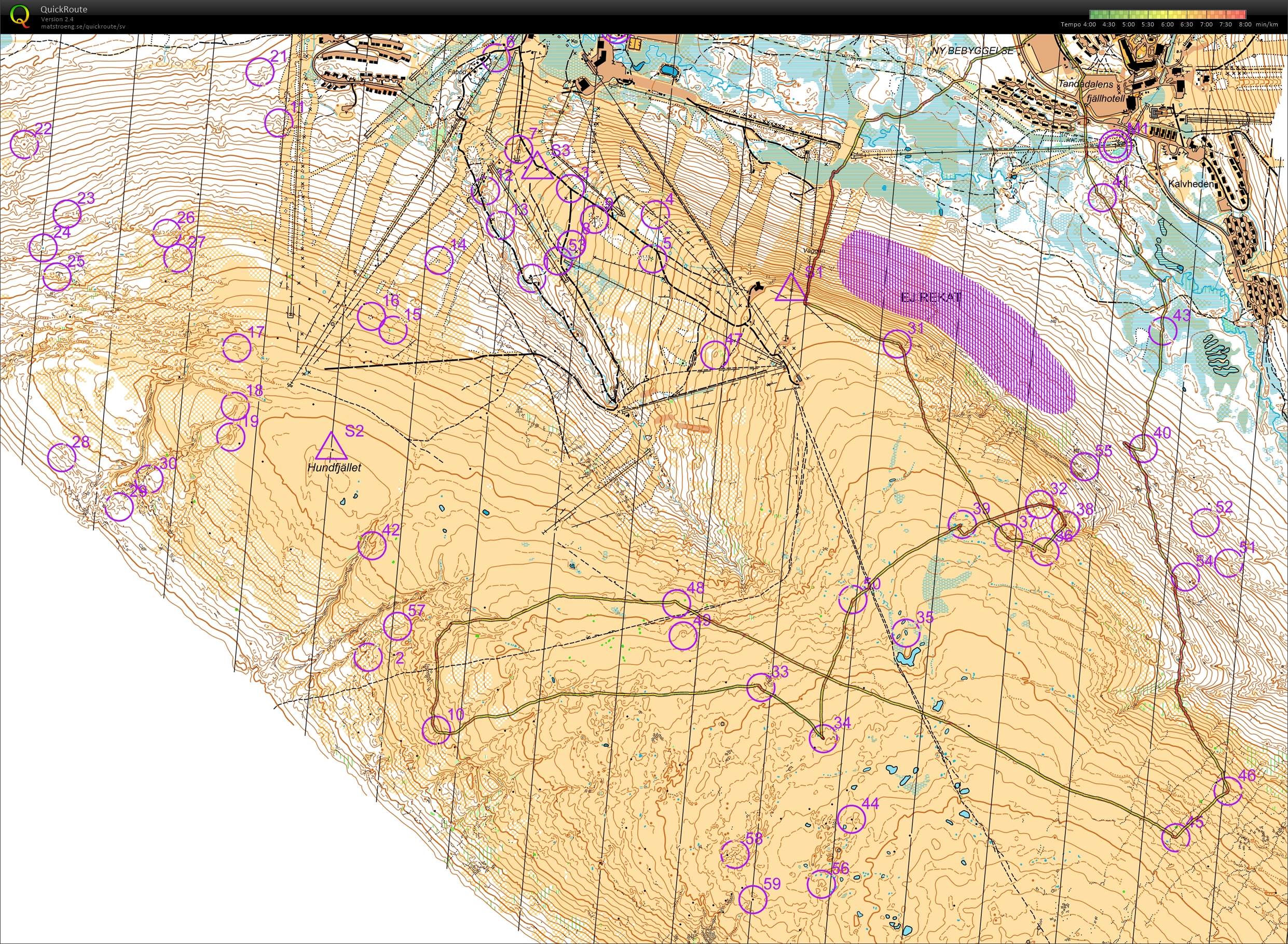Click control circle 5
This screenshot has height=944, width=1288.
[x=652, y=259]
